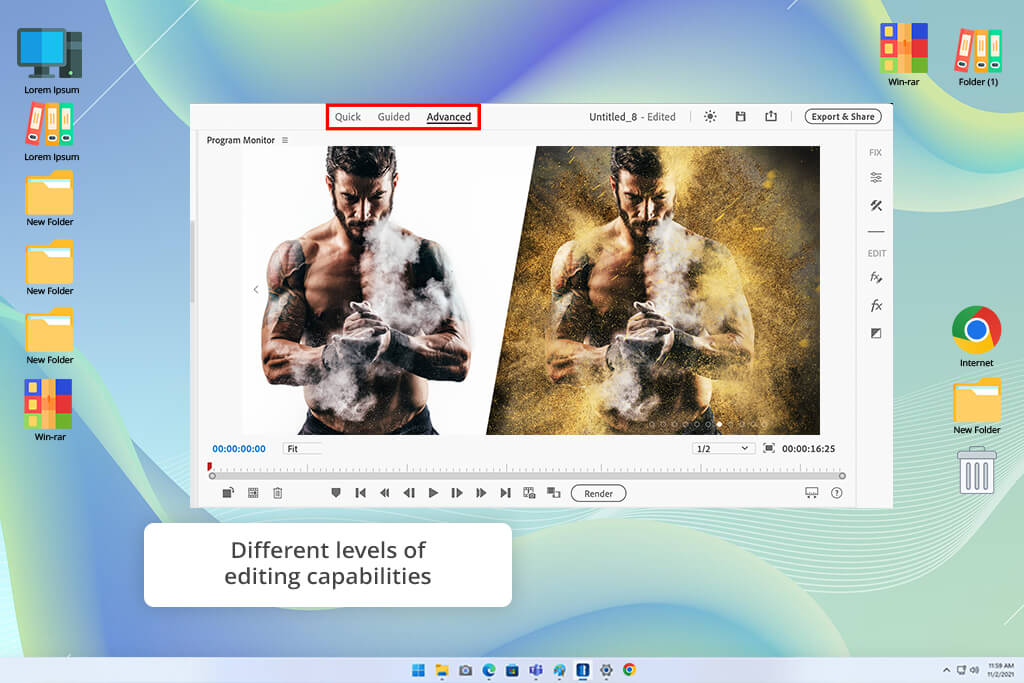Delete selection using the trash icon
1024x683 pixels.
pyautogui.click(x=278, y=493)
